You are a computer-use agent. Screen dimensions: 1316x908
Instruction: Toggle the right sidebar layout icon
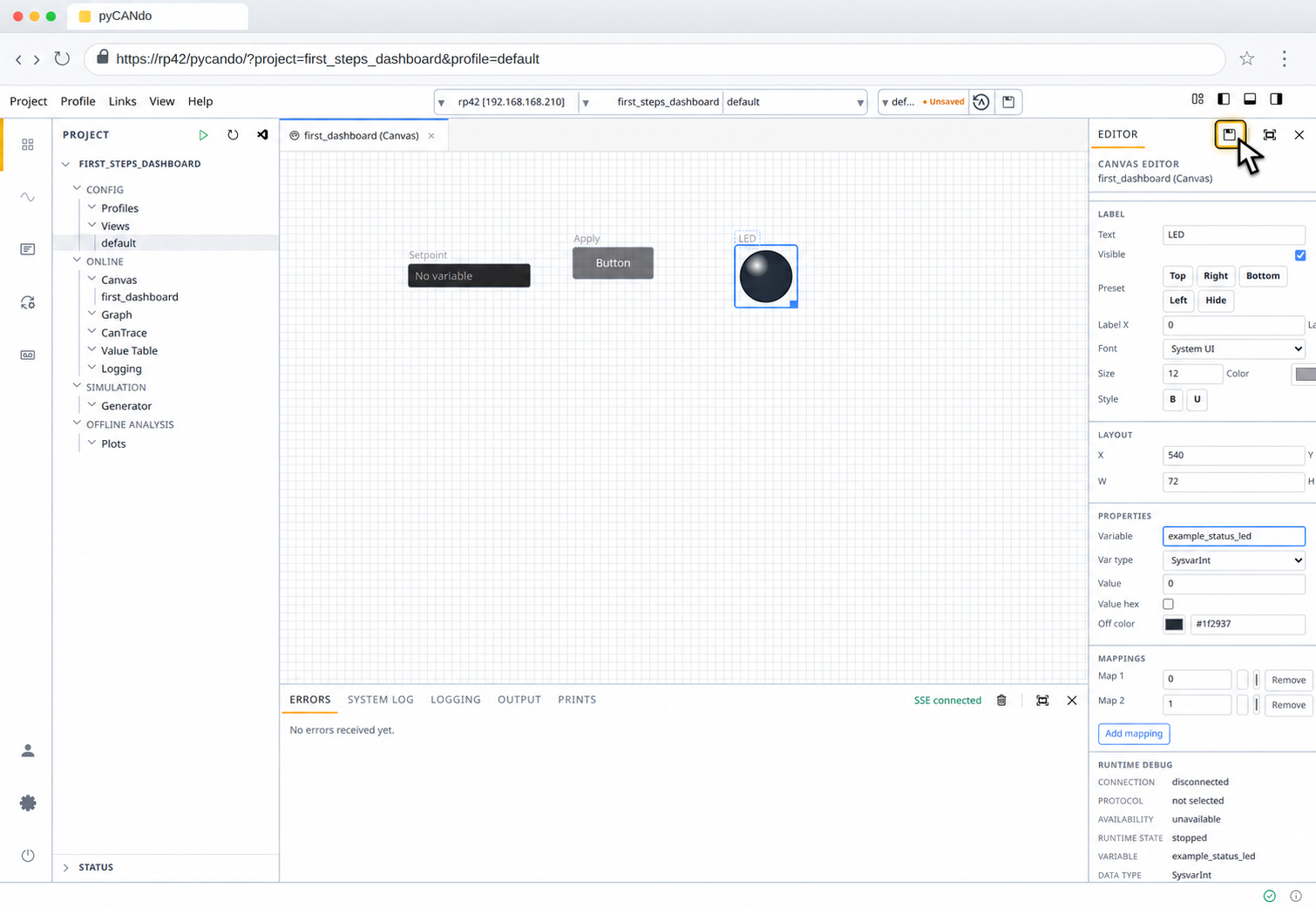(x=1276, y=99)
